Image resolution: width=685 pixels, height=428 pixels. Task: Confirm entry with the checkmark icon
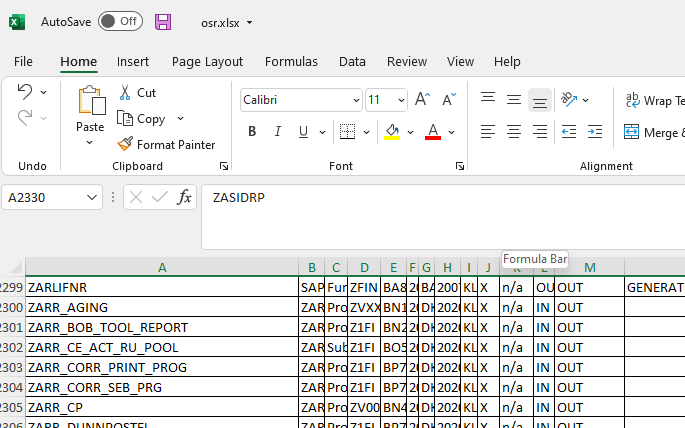[160, 197]
